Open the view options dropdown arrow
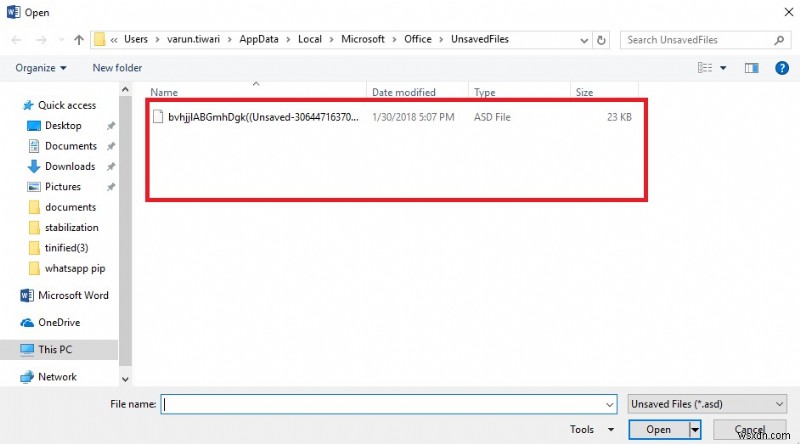Viewport: 800px width, 444px height. point(723,68)
